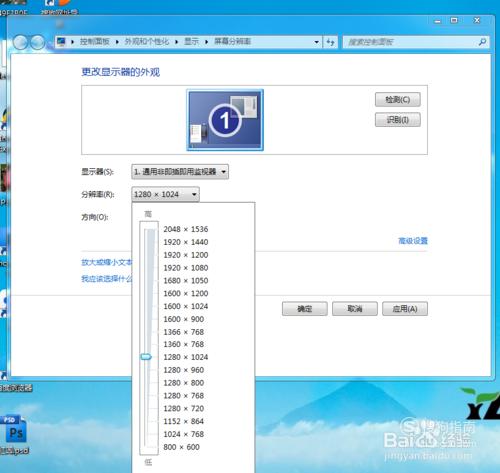Click the 识别(I) identify button

(x=398, y=120)
